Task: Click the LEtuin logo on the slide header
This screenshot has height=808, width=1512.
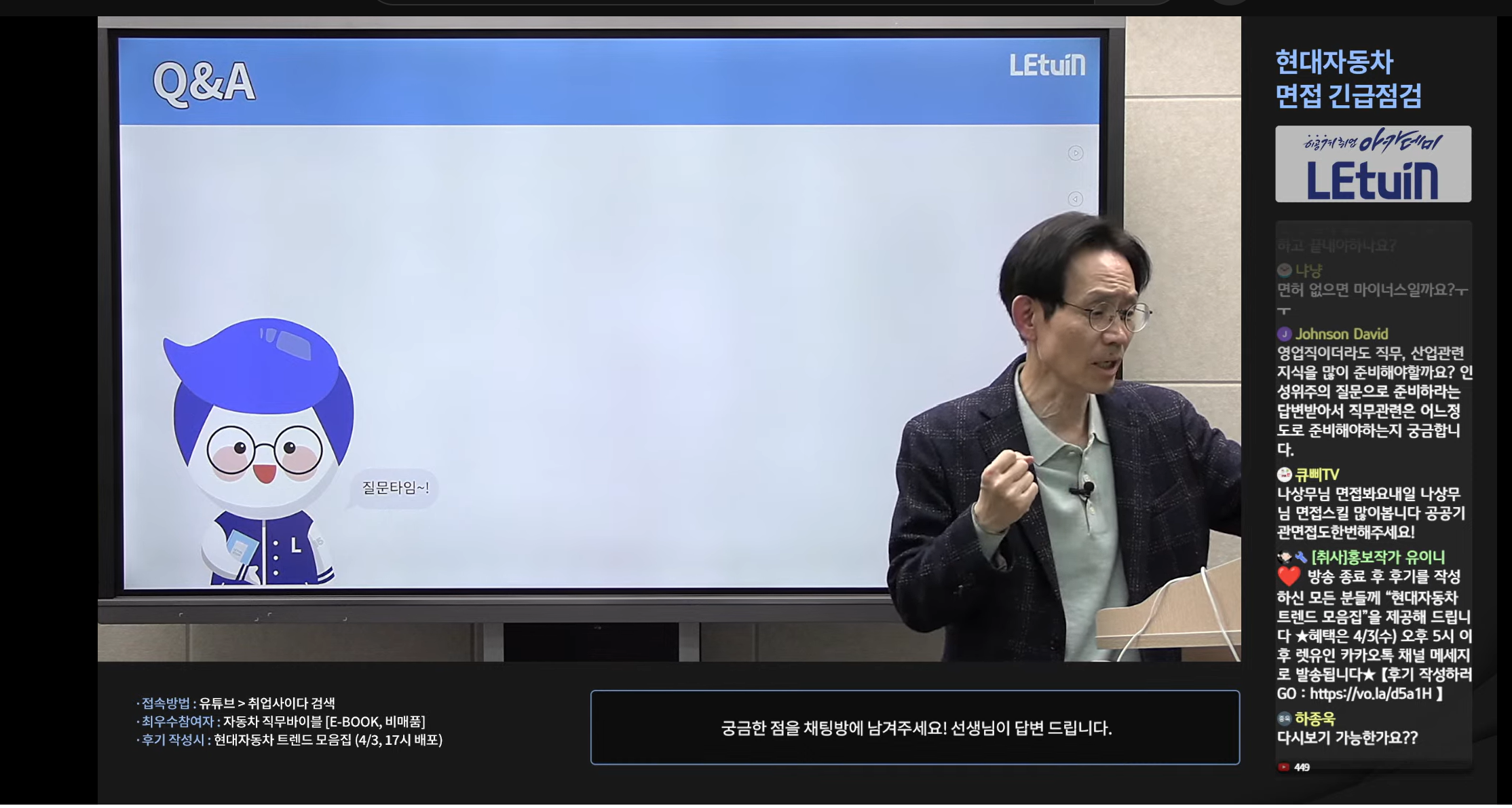Action: [x=1047, y=65]
